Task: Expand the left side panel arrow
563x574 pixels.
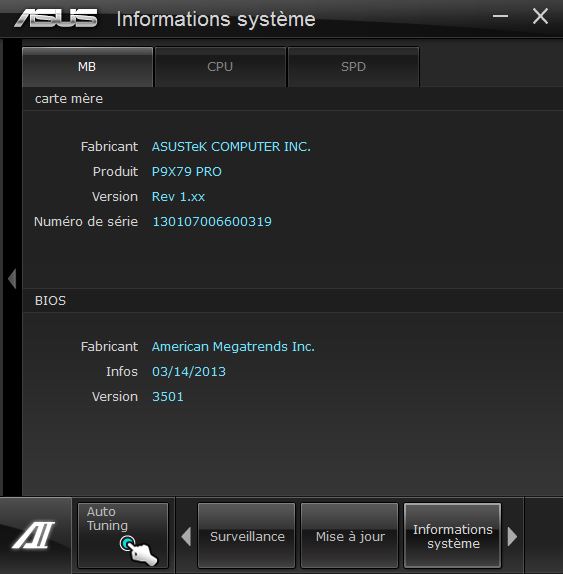Action: [x=12, y=279]
